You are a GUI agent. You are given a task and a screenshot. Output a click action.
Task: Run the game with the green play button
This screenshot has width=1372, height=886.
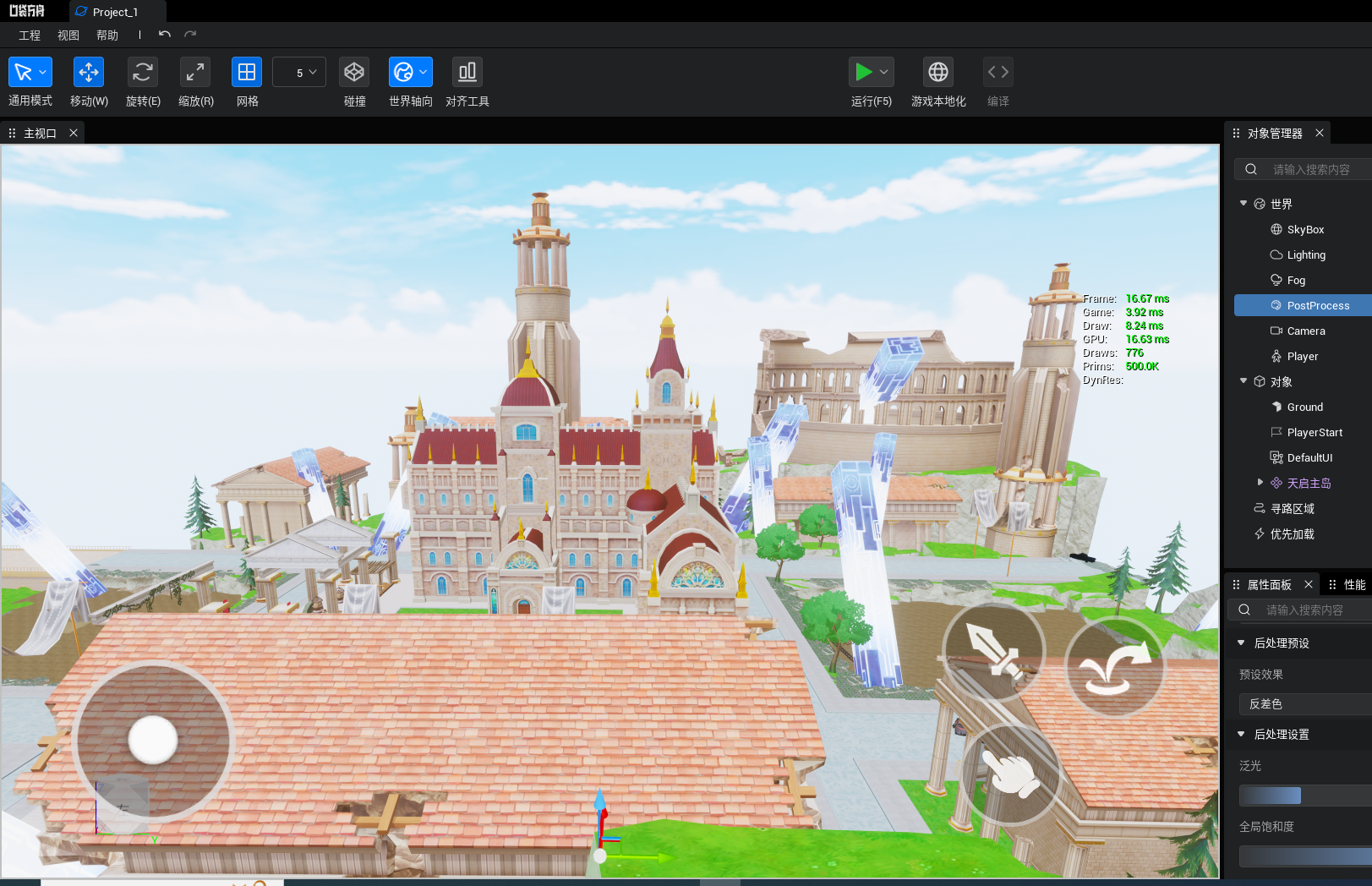863,72
